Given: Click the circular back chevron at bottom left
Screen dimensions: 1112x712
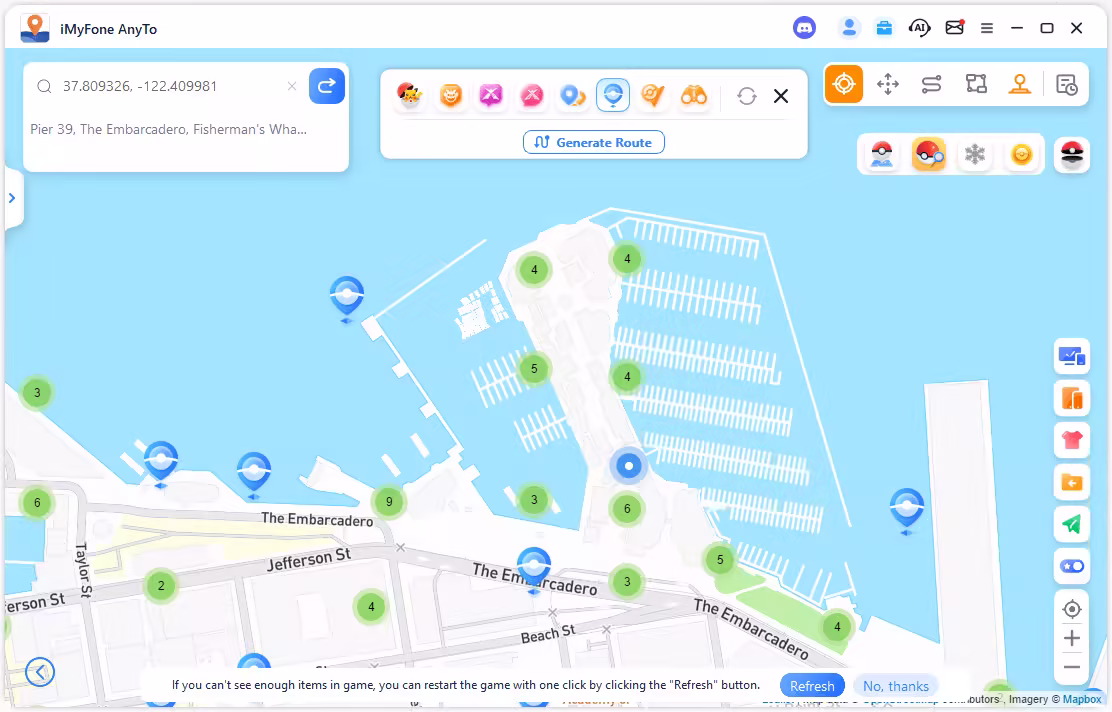Looking at the screenshot, I should 40,672.
